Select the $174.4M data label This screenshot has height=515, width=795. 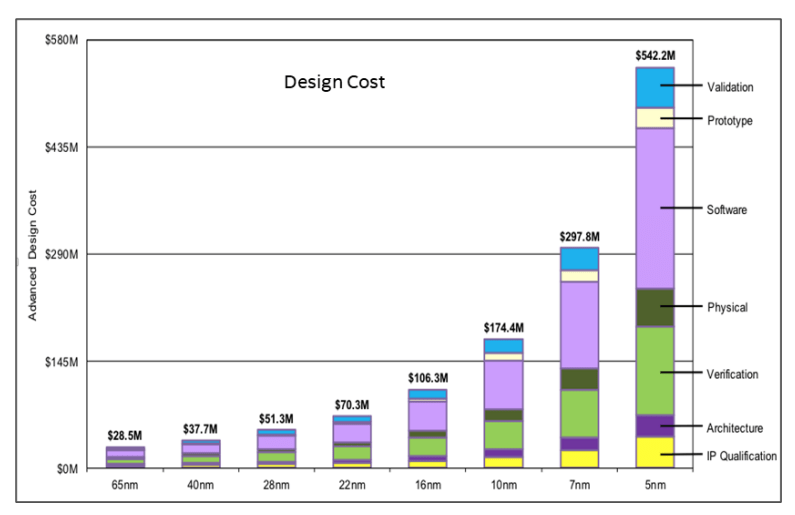(x=503, y=327)
